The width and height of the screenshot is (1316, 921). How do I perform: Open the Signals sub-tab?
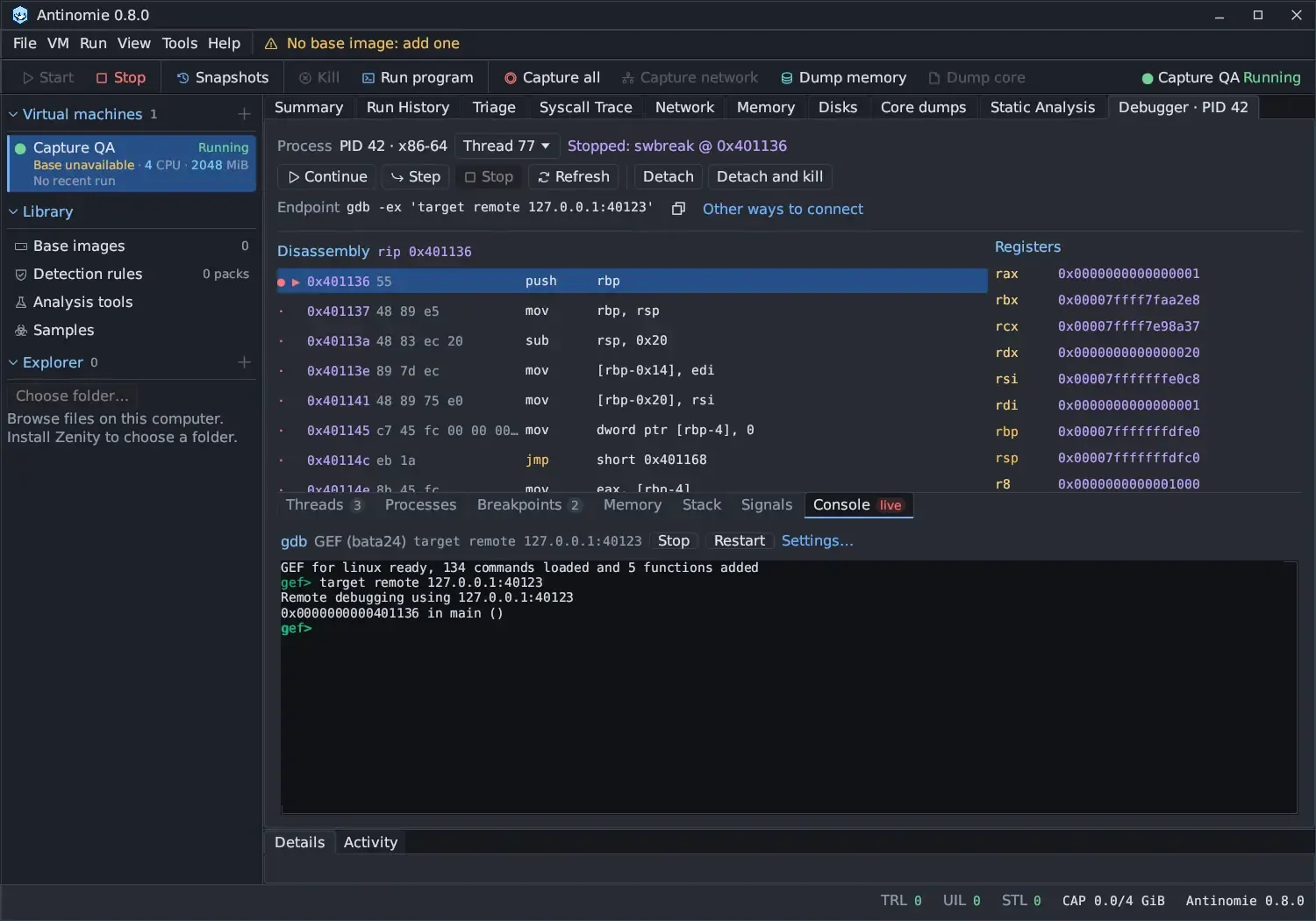767,505
